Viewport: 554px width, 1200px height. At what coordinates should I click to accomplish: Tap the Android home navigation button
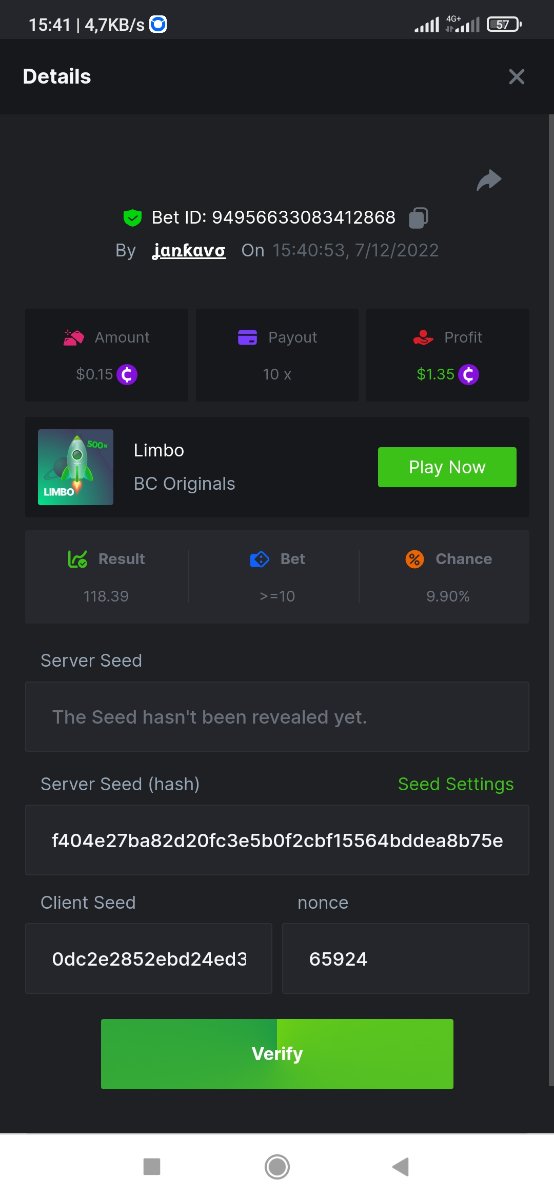pyautogui.click(x=277, y=1166)
